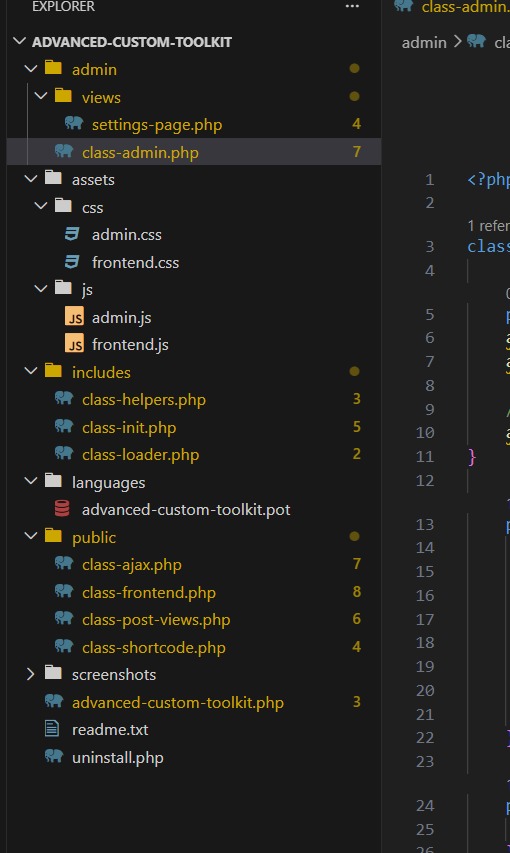Click PHP icon beside class-shortcode.php
This screenshot has height=853, width=510.
tap(64, 646)
